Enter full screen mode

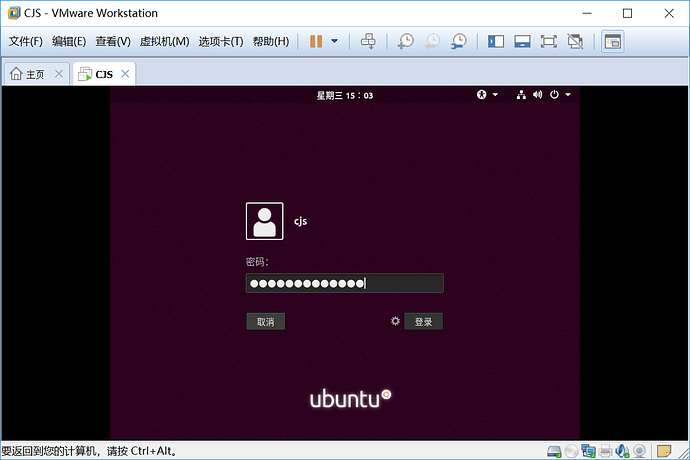pyautogui.click(x=548, y=41)
